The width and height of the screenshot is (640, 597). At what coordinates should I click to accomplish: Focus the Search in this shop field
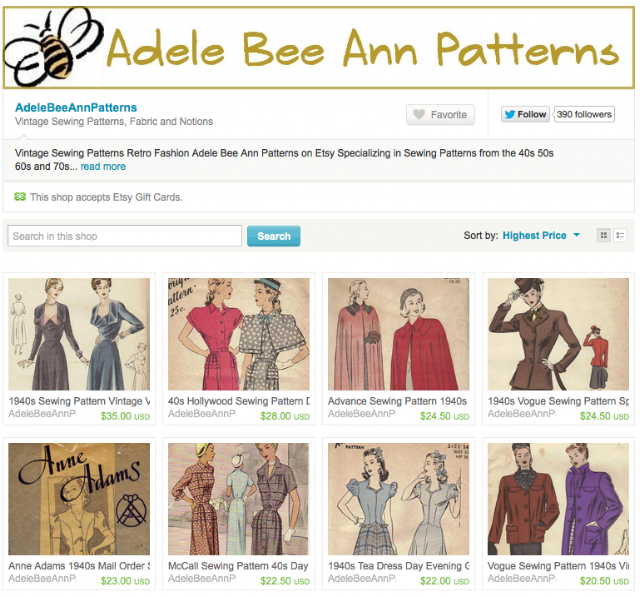pyautogui.click(x=124, y=236)
